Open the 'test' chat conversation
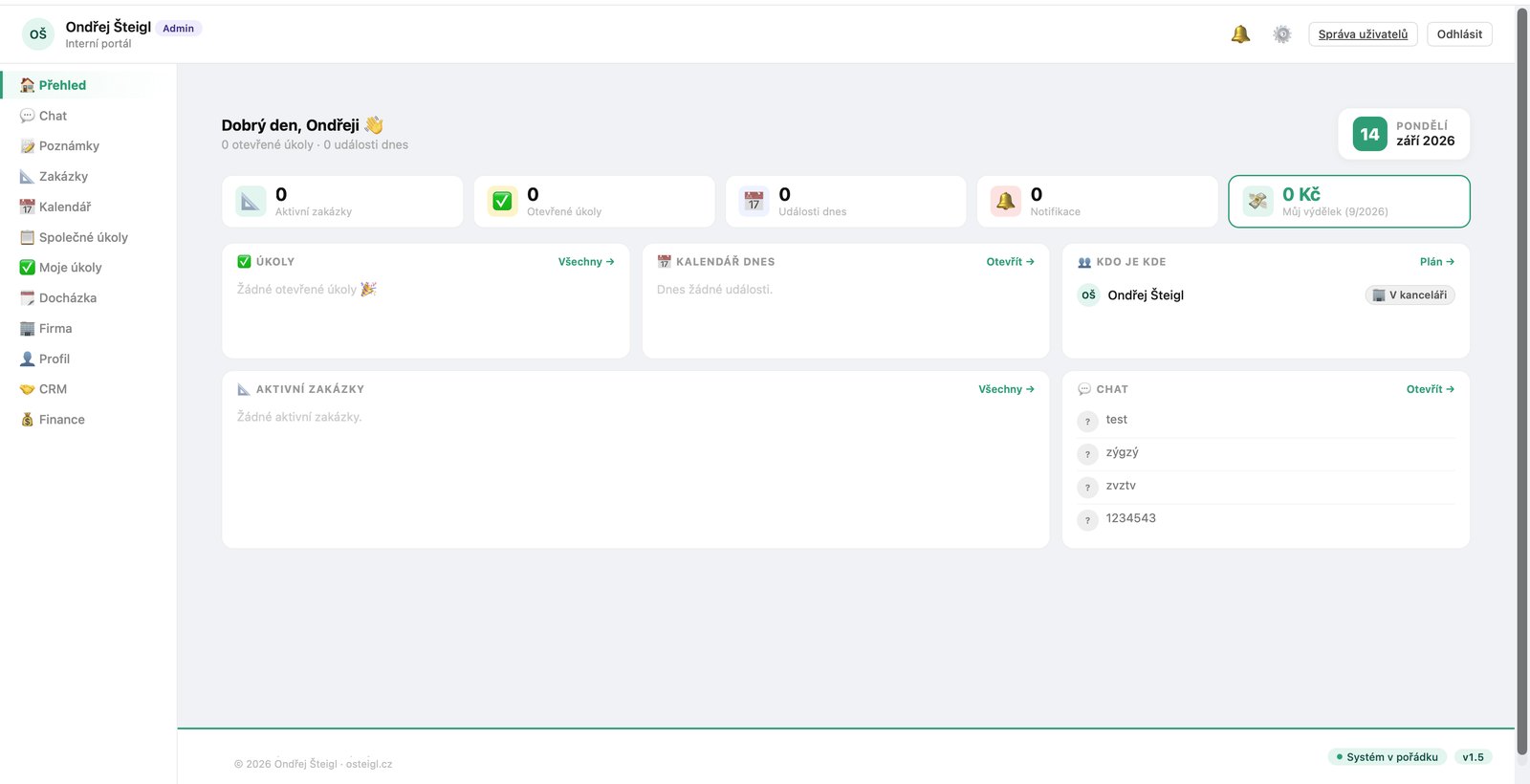This screenshot has width=1530, height=784. coord(1266,421)
